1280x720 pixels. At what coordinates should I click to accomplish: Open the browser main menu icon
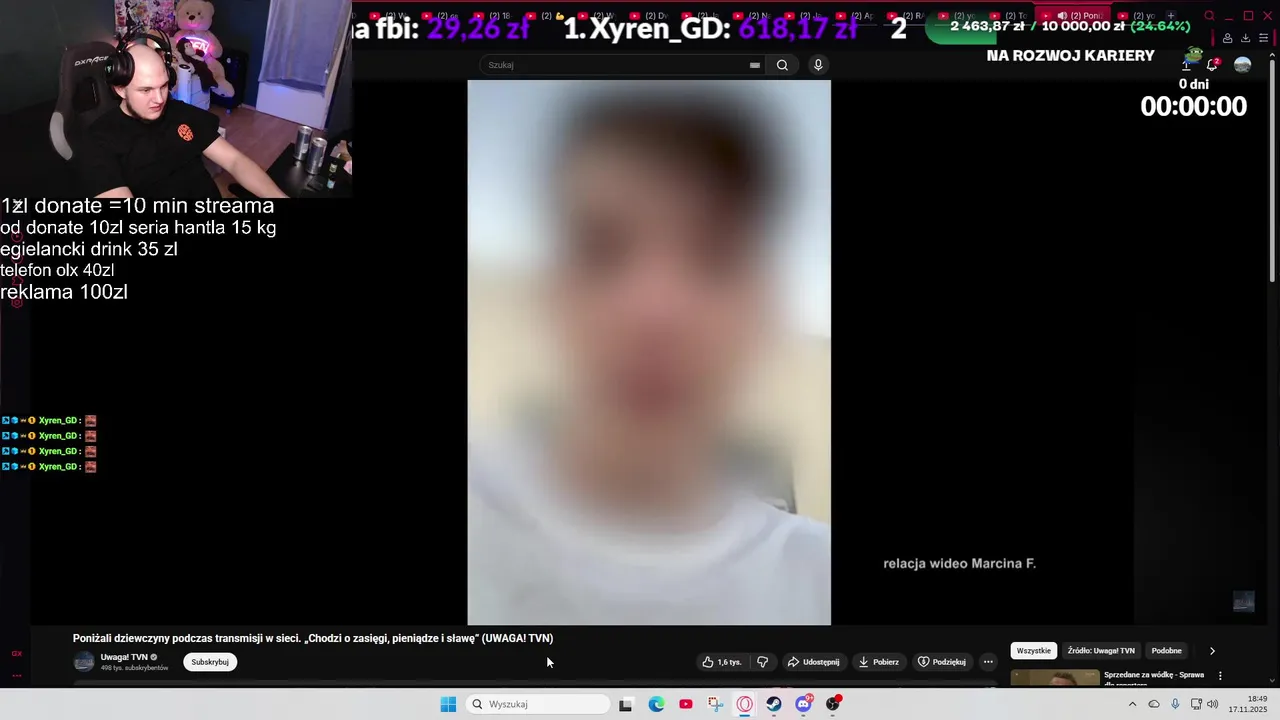(x=1263, y=38)
